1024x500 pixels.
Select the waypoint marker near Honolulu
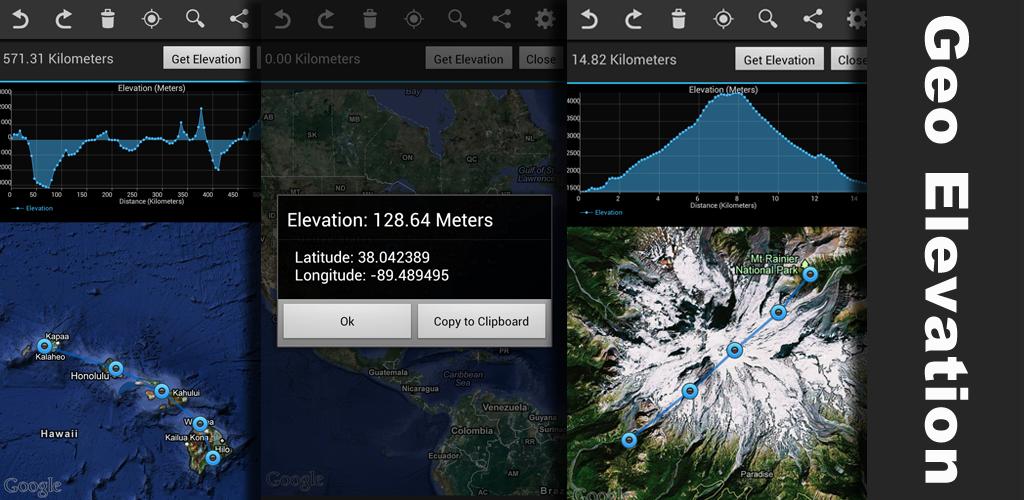point(116,368)
